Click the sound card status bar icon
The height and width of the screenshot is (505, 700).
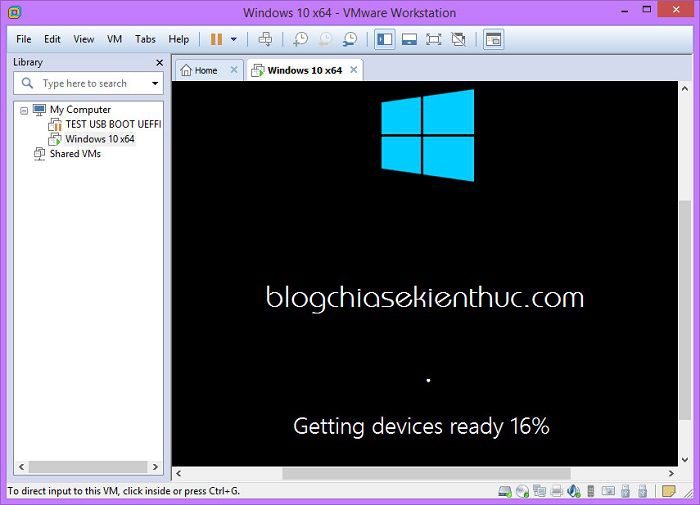574,492
